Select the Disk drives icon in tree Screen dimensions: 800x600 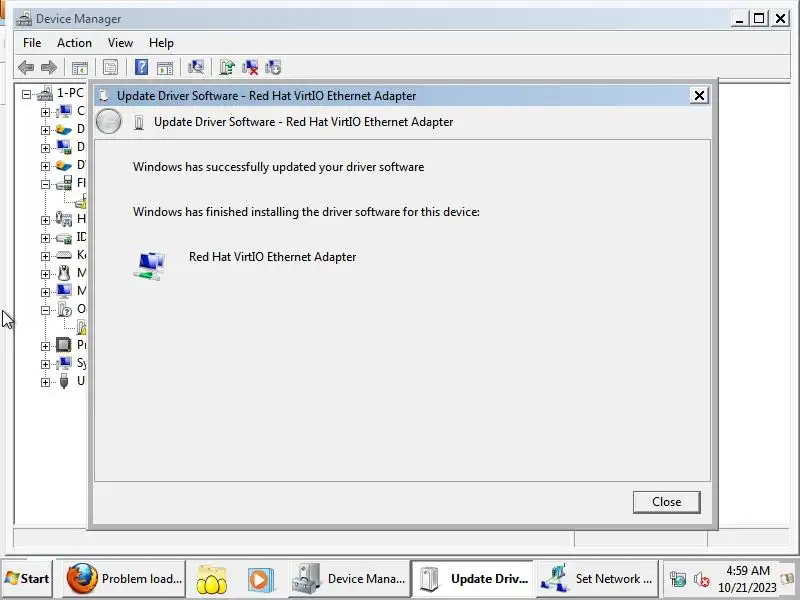tap(64, 129)
